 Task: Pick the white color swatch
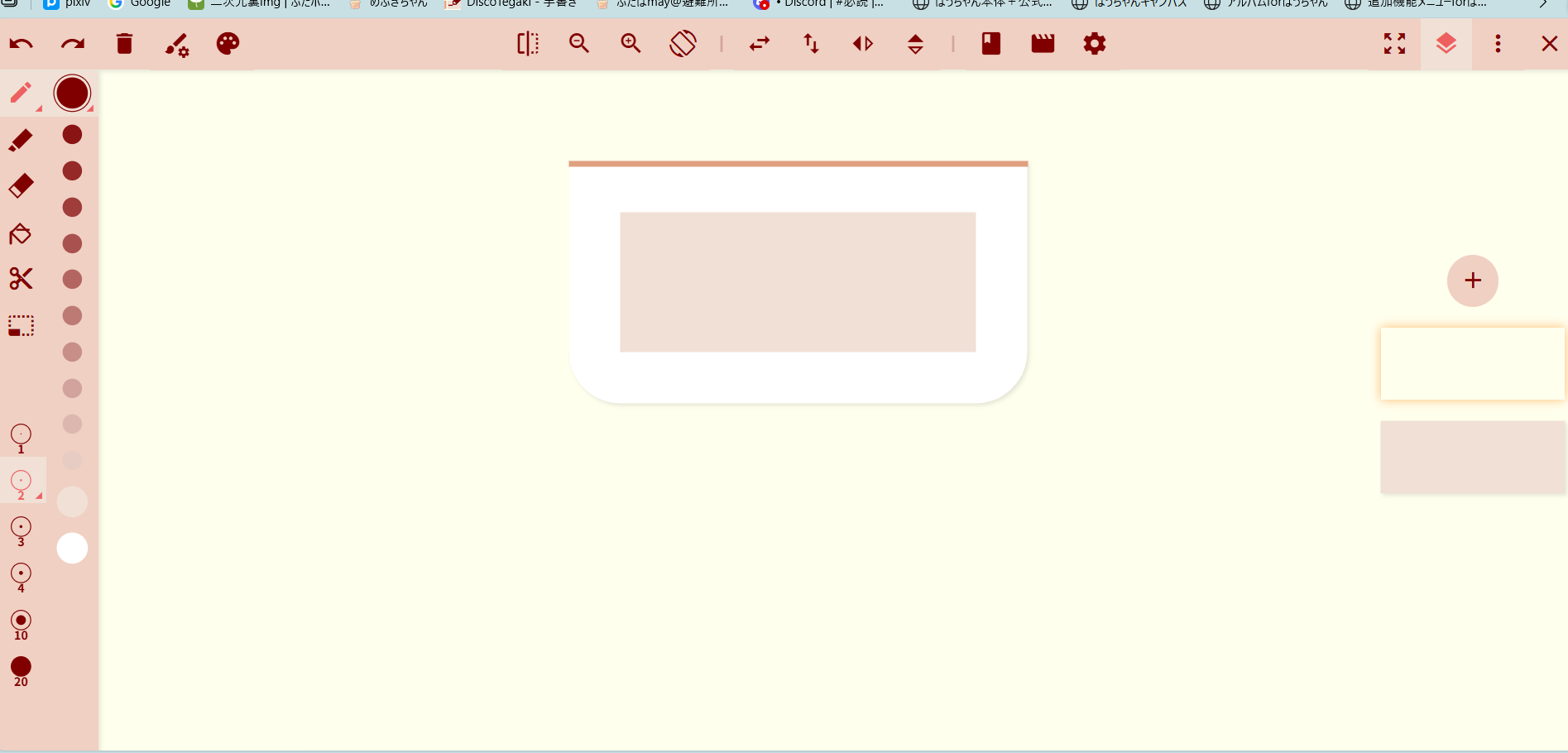pyautogui.click(x=72, y=548)
